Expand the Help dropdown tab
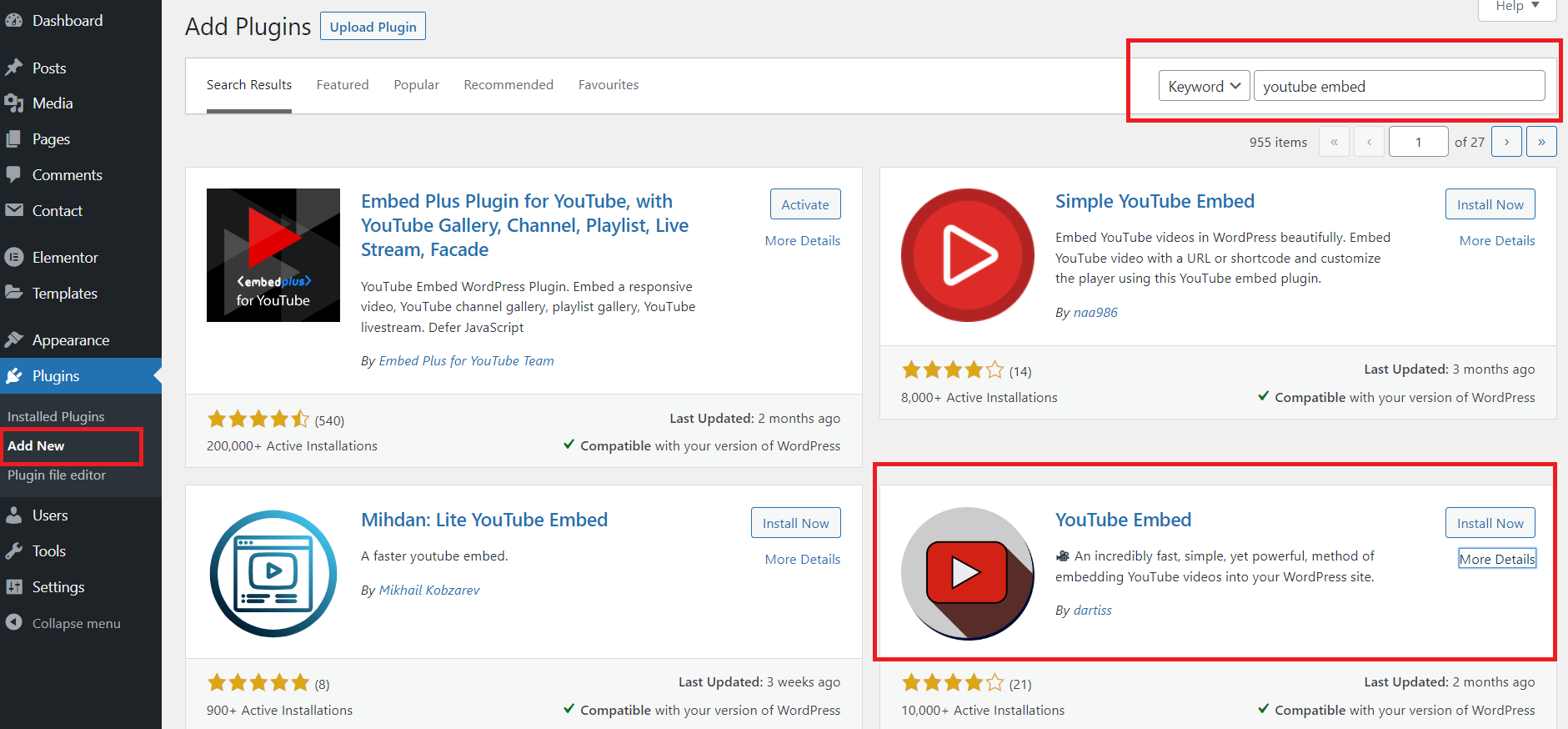The height and width of the screenshot is (729, 1568). tap(1517, 8)
